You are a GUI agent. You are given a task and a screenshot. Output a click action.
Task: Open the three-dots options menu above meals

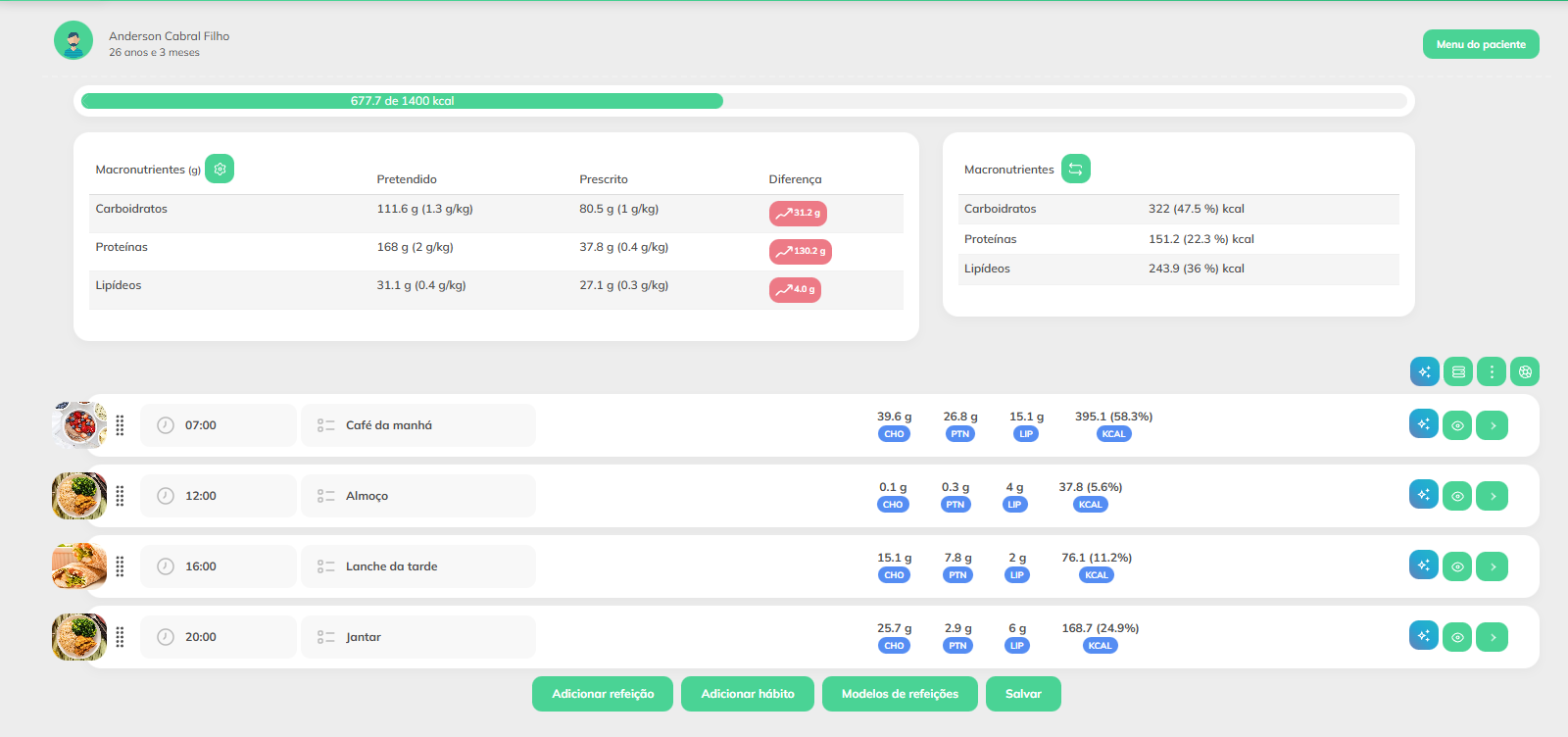click(x=1492, y=371)
